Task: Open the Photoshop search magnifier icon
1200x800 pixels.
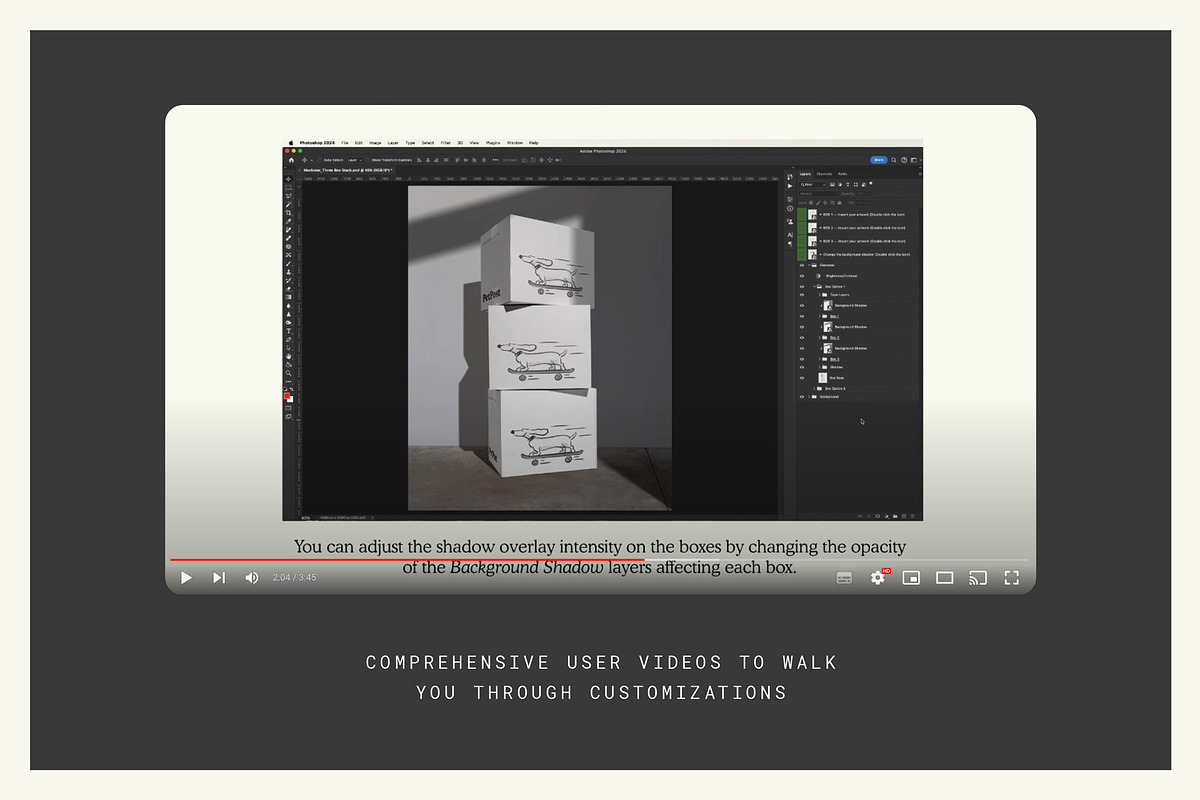Action: click(x=894, y=160)
